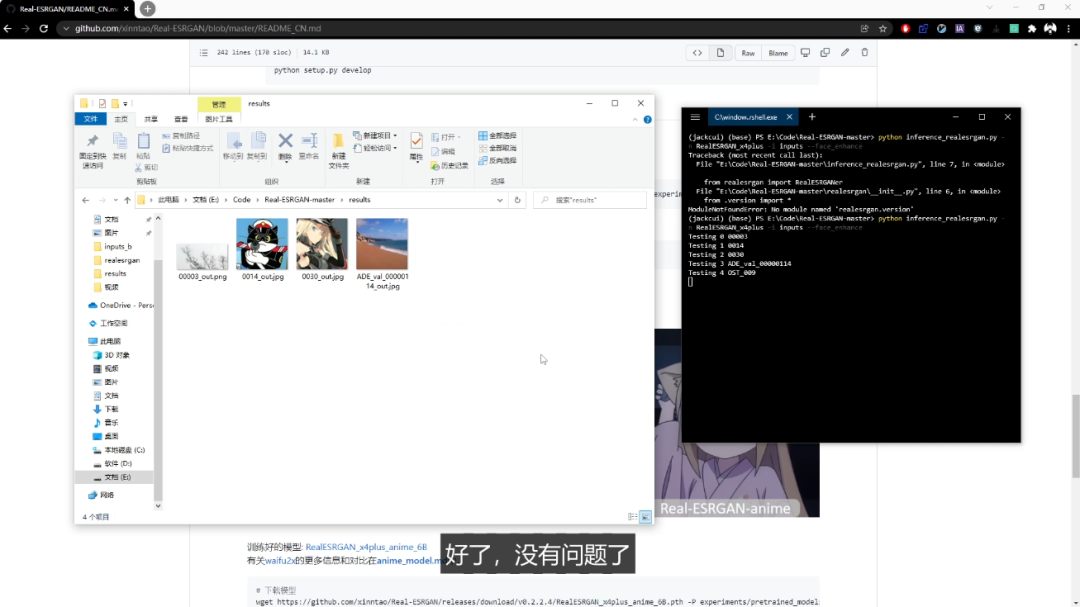Open the address bar history dropdown

pyautogui.click(x=500, y=200)
